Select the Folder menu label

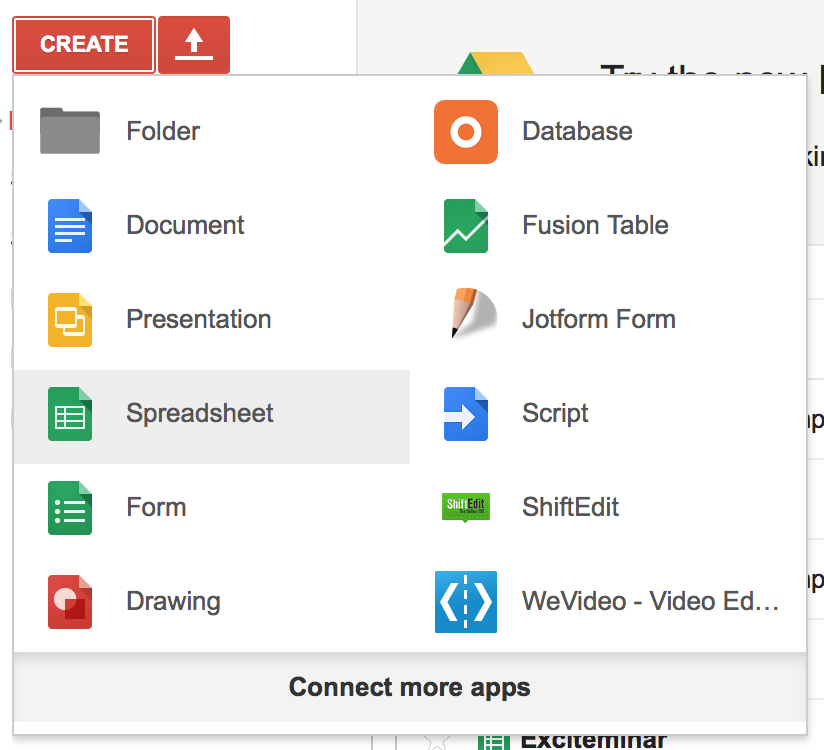point(163,131)
